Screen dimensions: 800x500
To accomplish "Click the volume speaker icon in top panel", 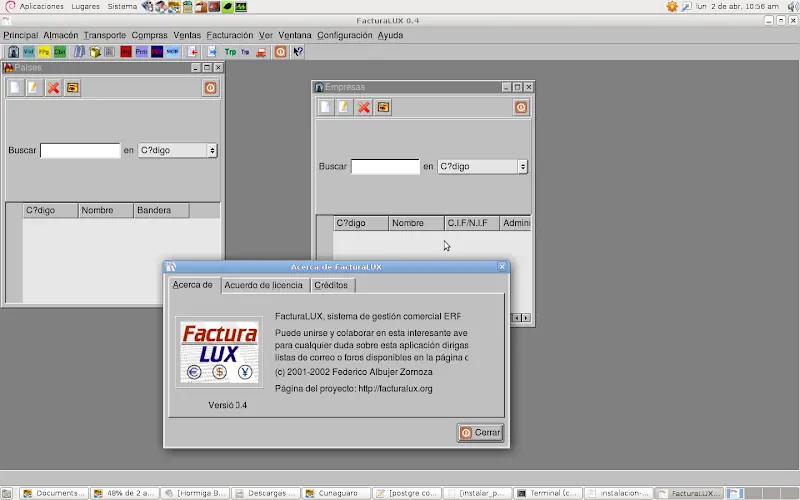I will point(792,6).
